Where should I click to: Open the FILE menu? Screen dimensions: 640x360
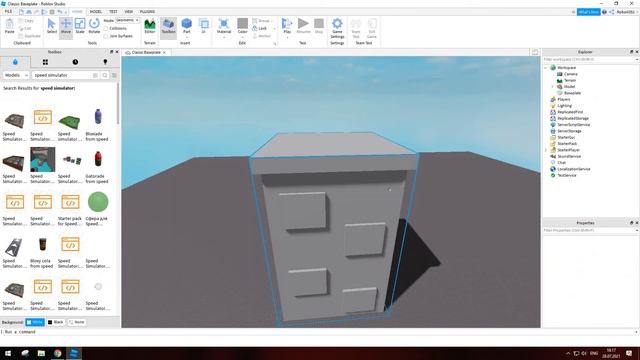(x=8, y=12)
